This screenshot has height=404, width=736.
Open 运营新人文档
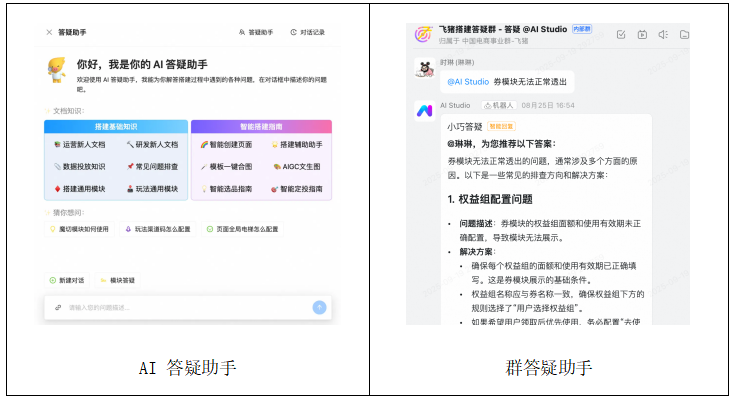pyautogui.click(x=79, y=145)
